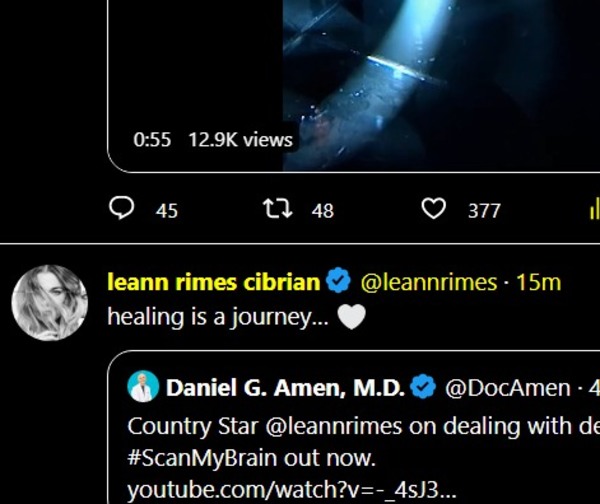This screenshot has height=504, width=600.
Task: Click the retweet count 48
Action: [x=322, y=210]
